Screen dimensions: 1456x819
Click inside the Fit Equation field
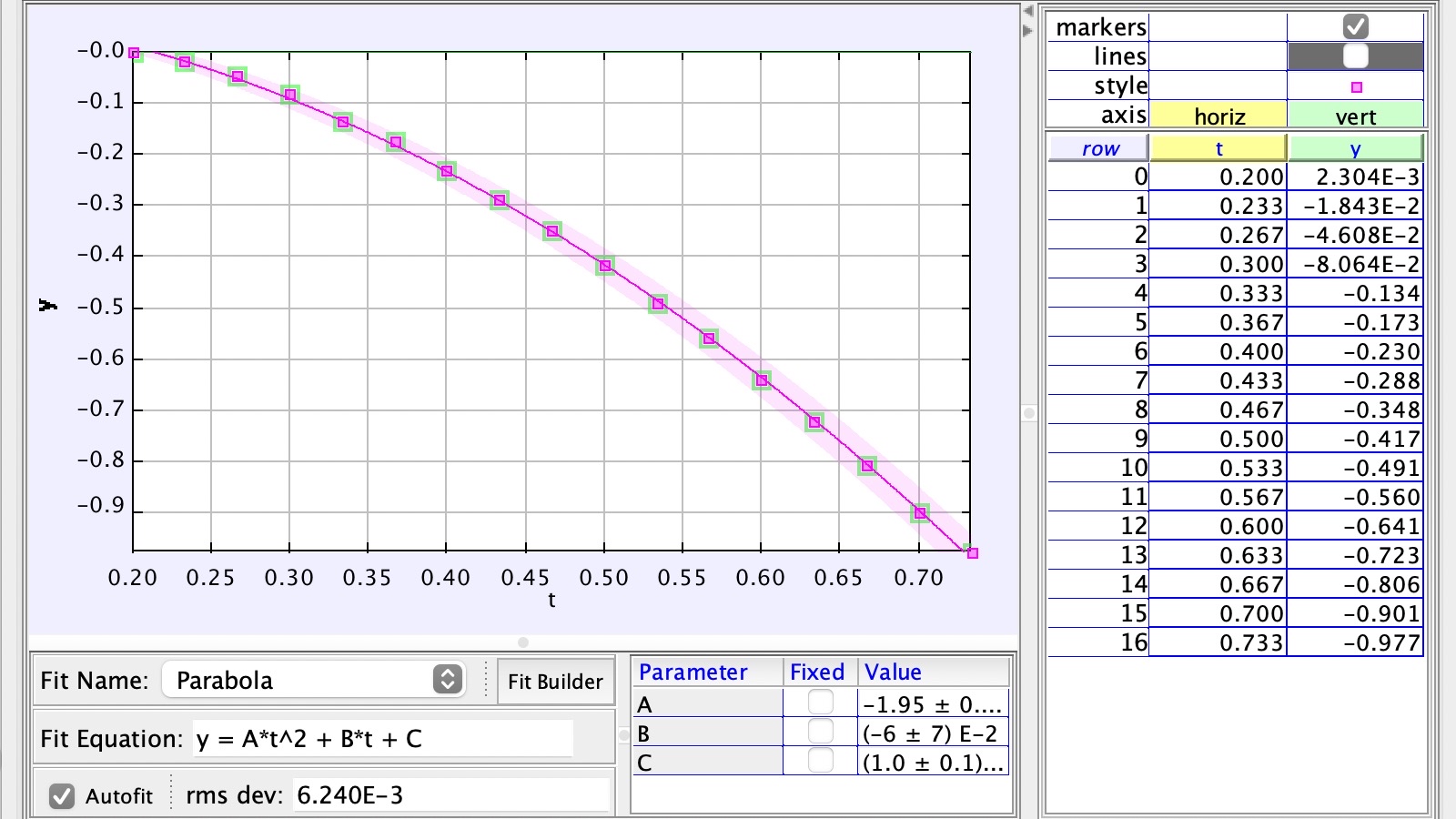click(382, 739)
